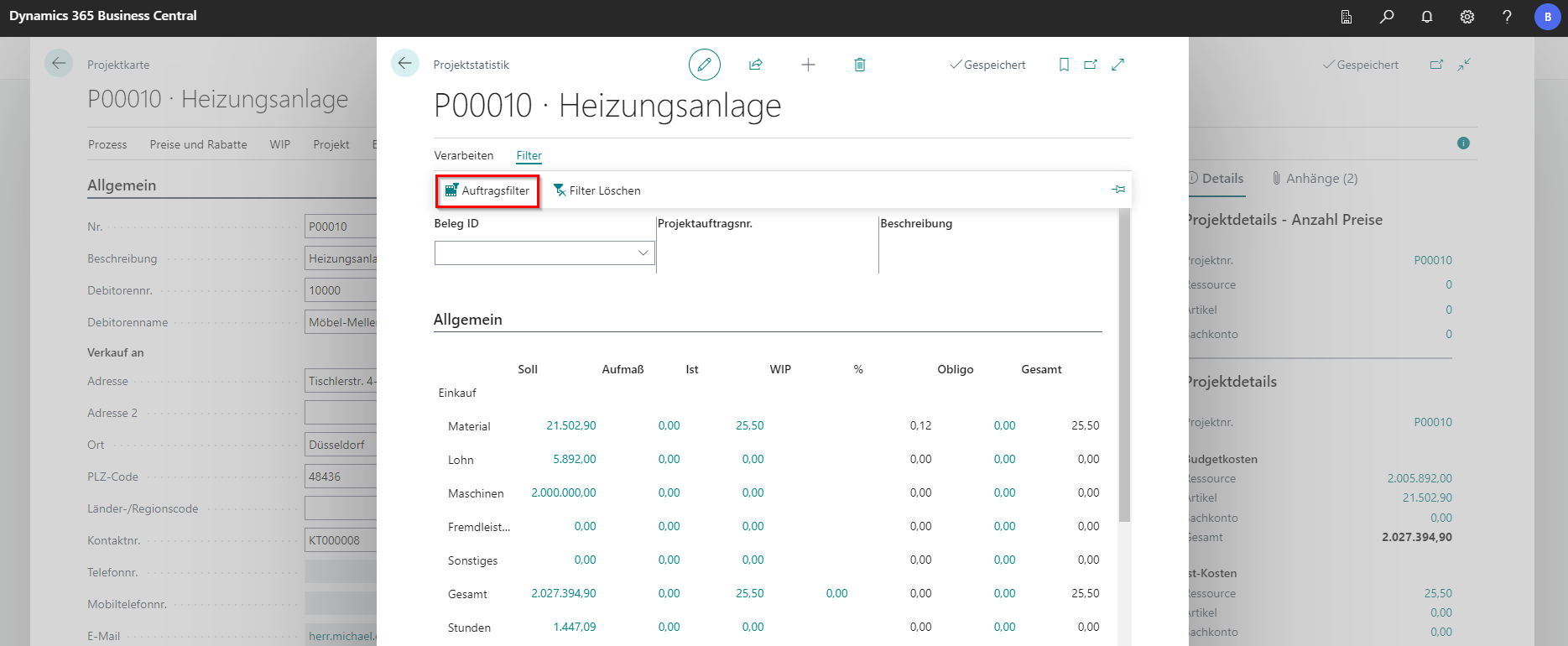This screenshot has height=646, width=1568.
Task: Click Filter Löschen button
Action: (x=596, y=190)
